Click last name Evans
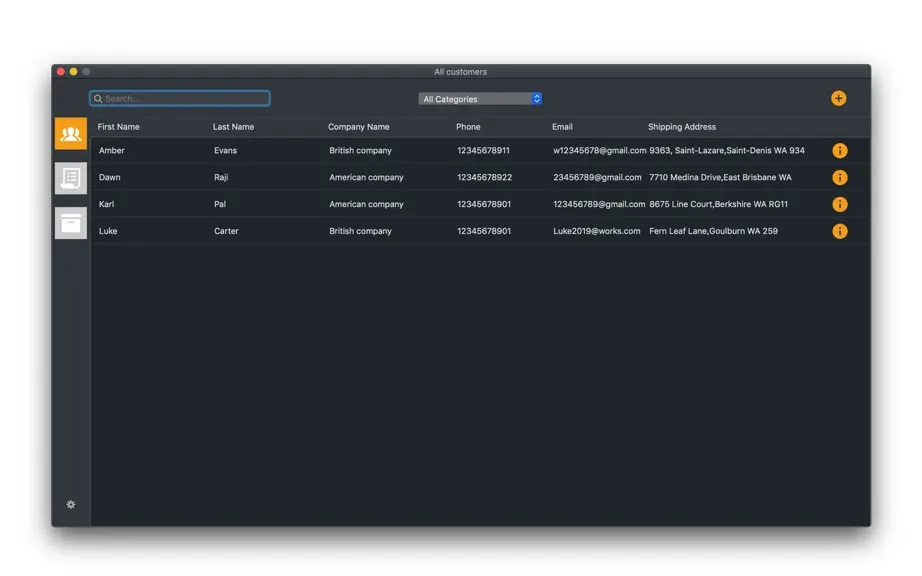922x576 pixels. tap(225, 150)
